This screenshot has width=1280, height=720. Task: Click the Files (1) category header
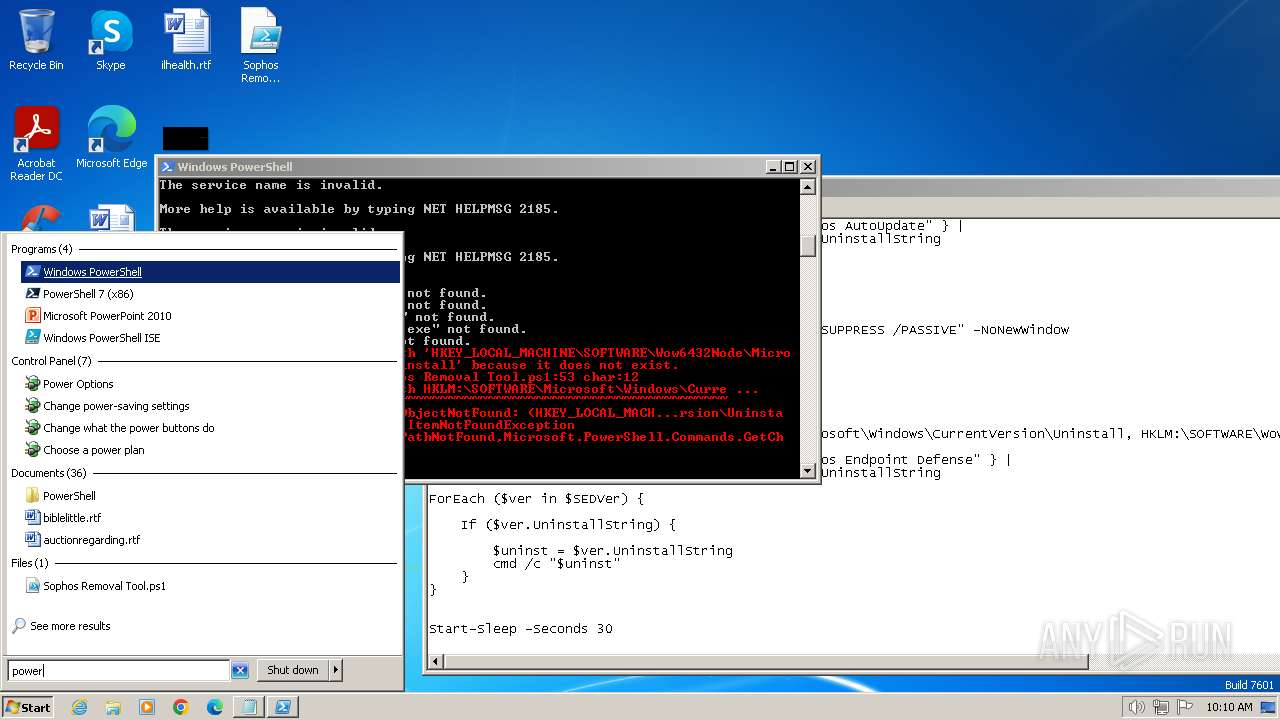click(30, 563)
